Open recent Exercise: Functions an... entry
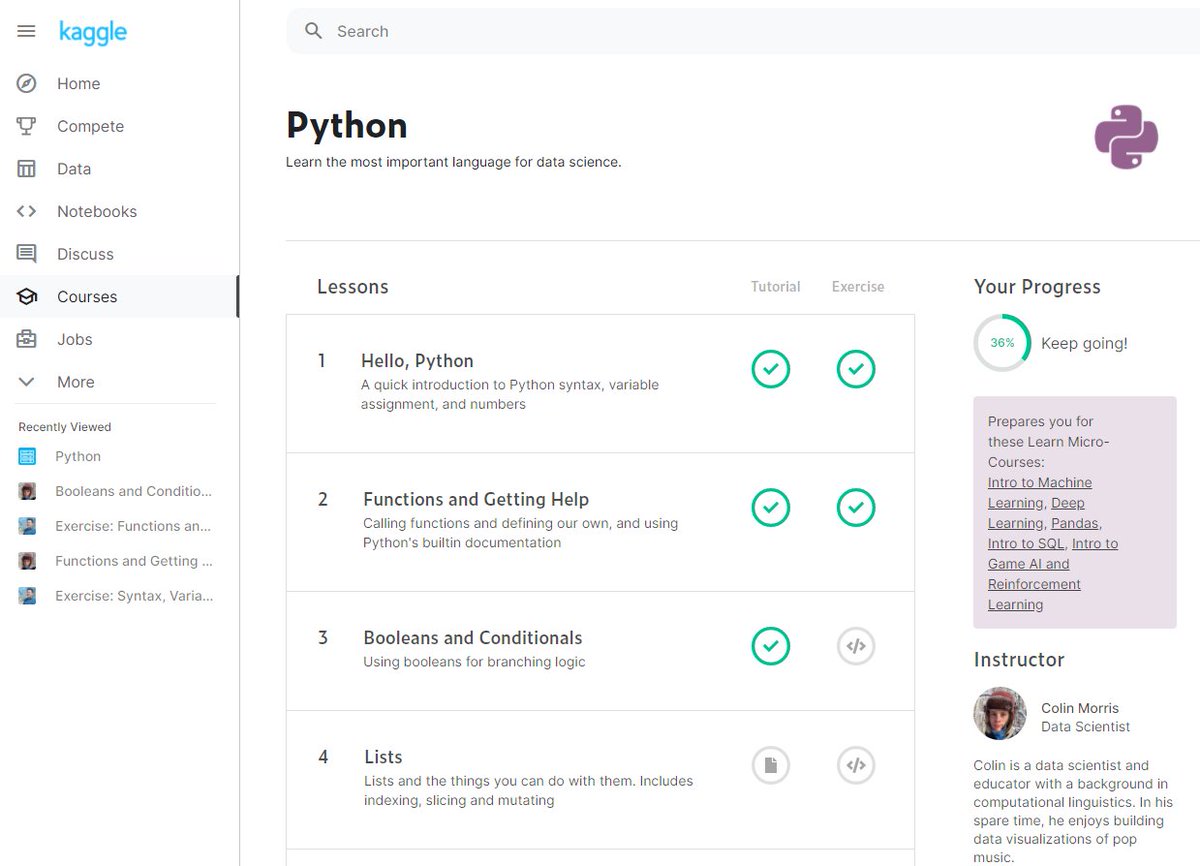The width and height of the screenshot is (1200, 866). (x=133, y=526)
